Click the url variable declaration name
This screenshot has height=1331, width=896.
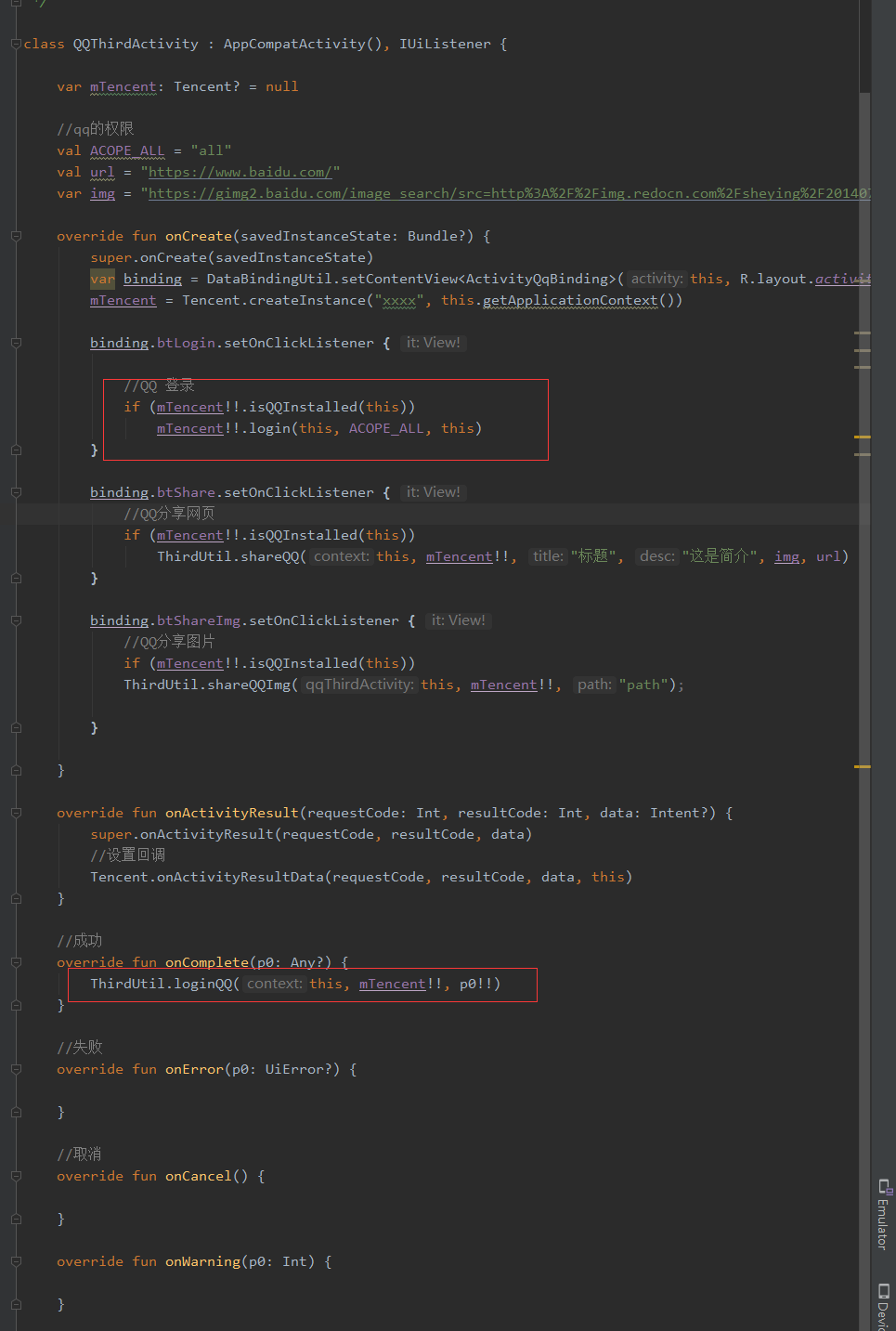pyautogui.click(x=102, y=172)
